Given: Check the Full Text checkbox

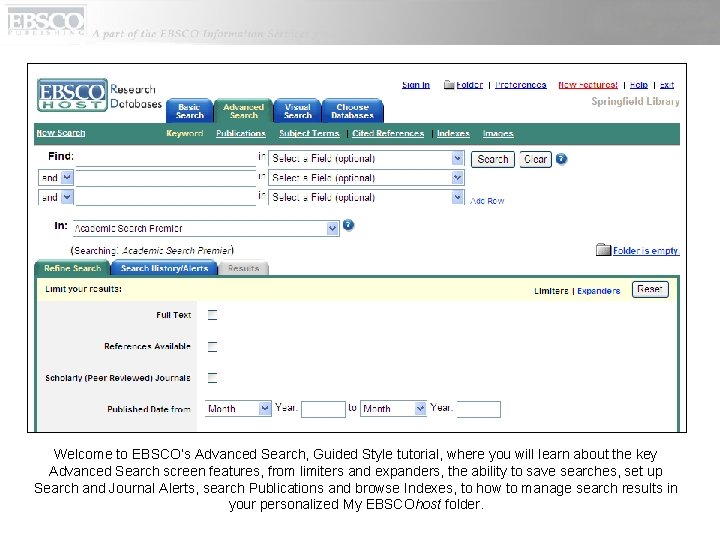Looking at the screenshot, I should [x=212, y=315].
